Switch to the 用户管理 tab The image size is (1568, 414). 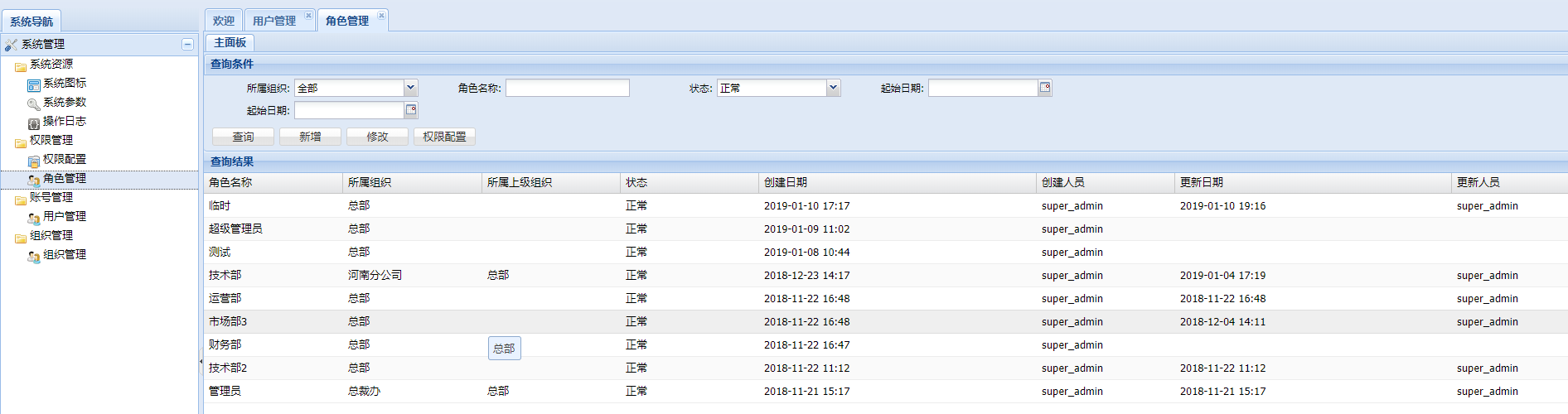(x=274, y=21)
